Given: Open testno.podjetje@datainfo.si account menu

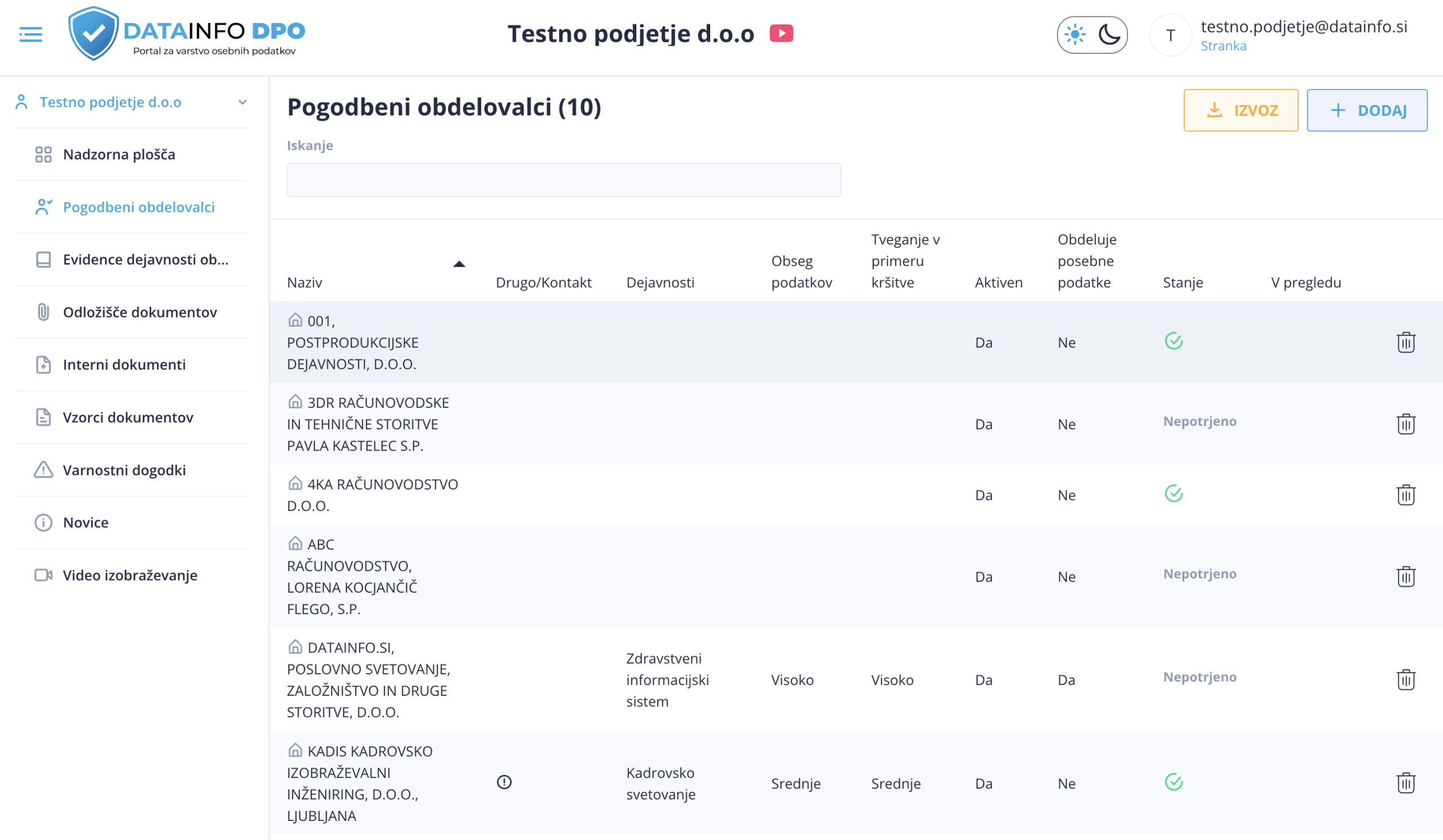Looking at the screenshot, I should (x=1304, y=26).
